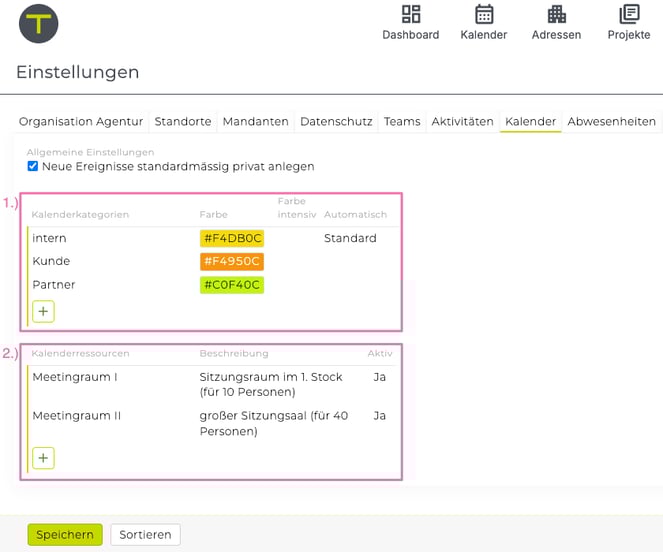Image resolution: width=663 pixels, height=552 pixels.
Task: Click 'Standard' in the Automatisch column
Action: 350,238
